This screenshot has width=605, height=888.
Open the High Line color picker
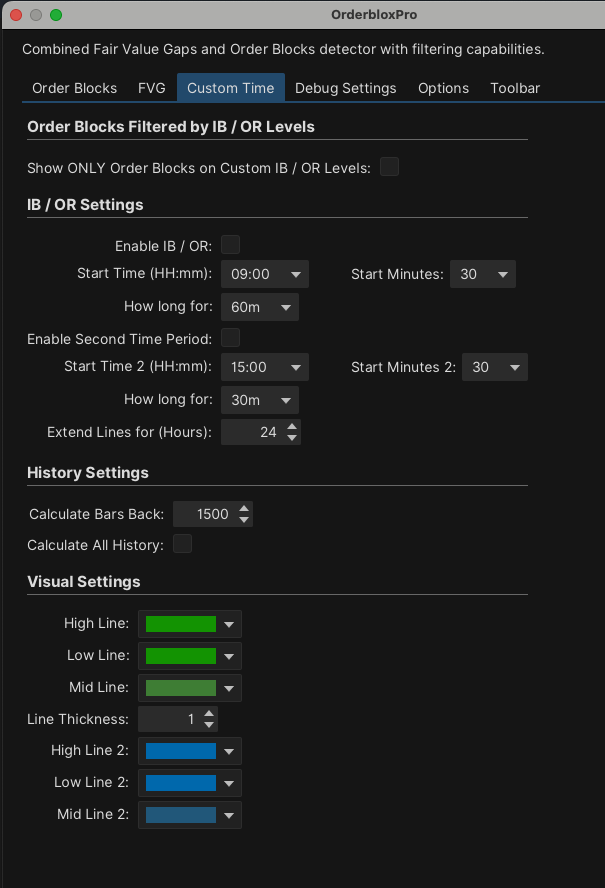(190, 624)
